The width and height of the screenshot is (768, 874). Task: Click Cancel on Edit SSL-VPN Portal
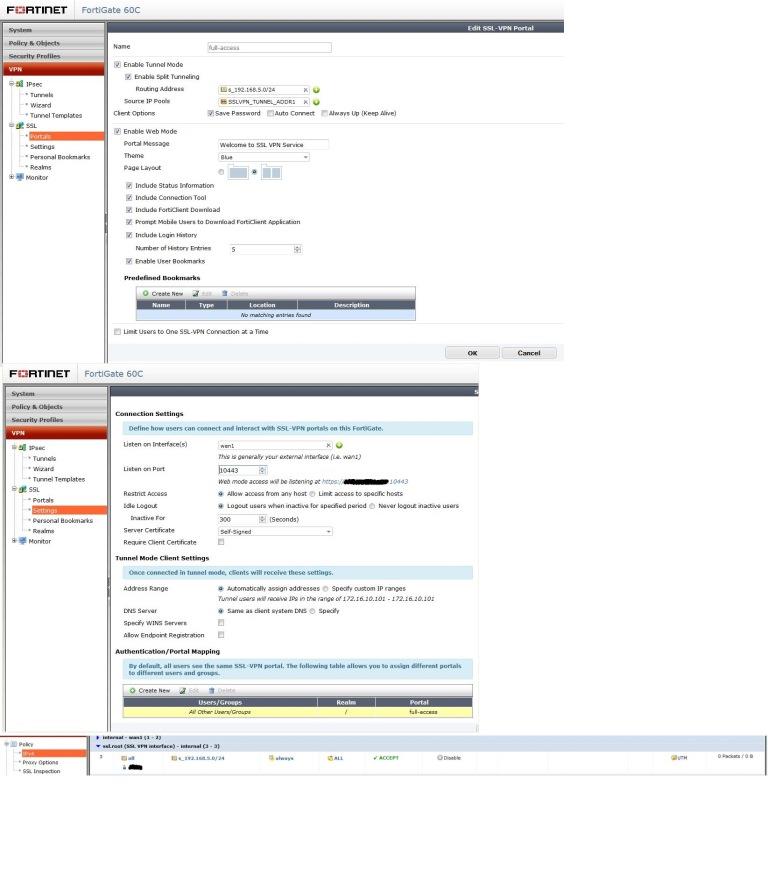pyautogui.click(x=529, y=353)
